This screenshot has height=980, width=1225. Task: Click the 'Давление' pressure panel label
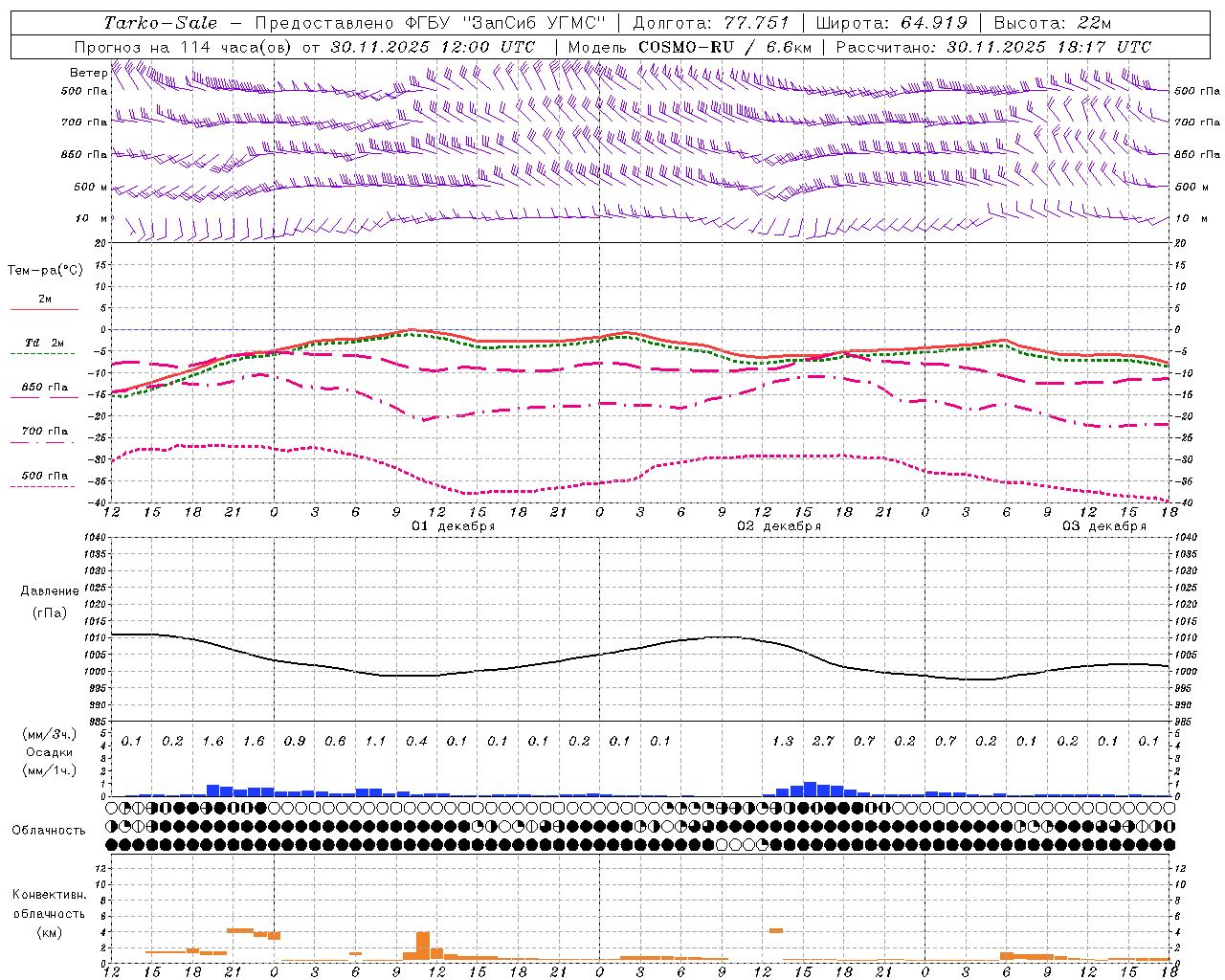tap(49, 591)
